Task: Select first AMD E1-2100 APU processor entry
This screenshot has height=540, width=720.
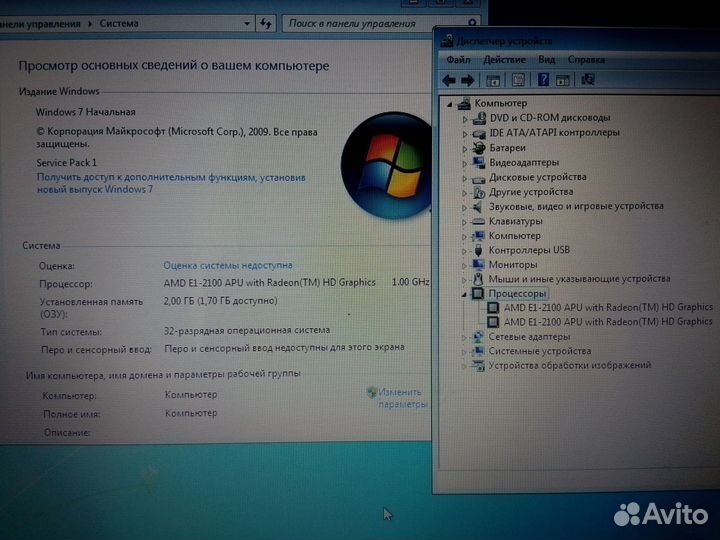Action: pos(608,307)
